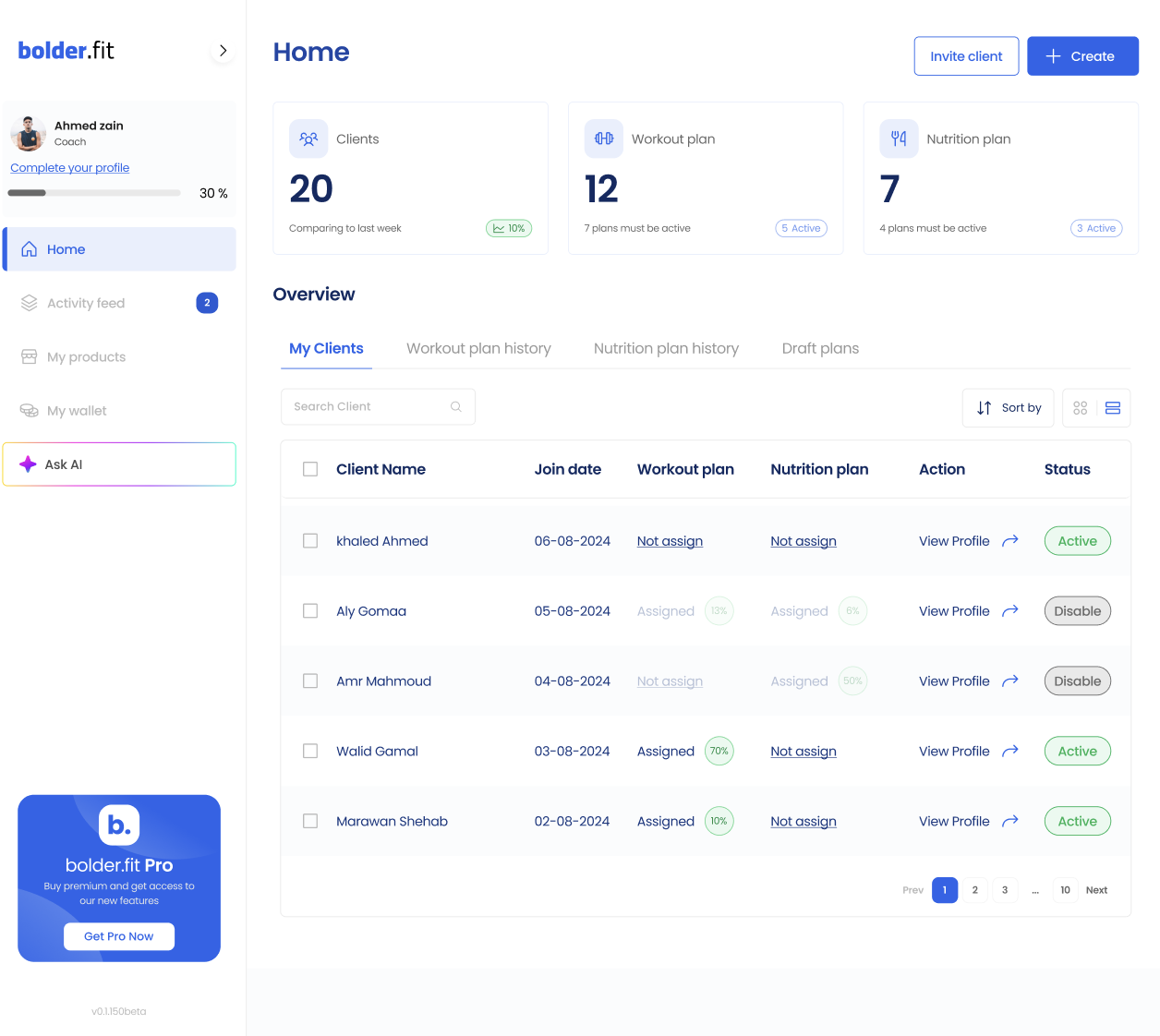1160x1036 pixels.
Task: Open pagination ellipsis for more pages
Action: (x=1035, y=890)
